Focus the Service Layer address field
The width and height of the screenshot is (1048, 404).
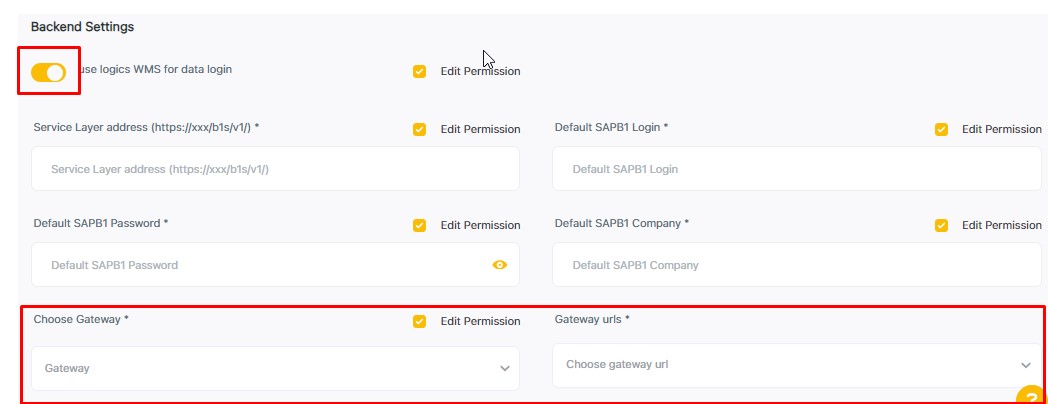(275, 169)
